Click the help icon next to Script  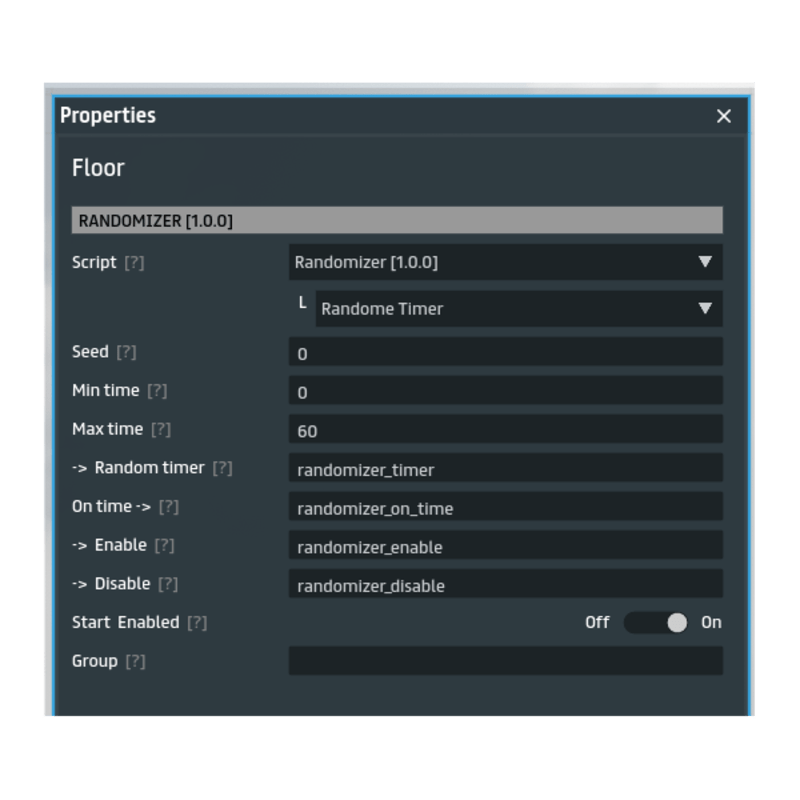[x=134, y=263]
